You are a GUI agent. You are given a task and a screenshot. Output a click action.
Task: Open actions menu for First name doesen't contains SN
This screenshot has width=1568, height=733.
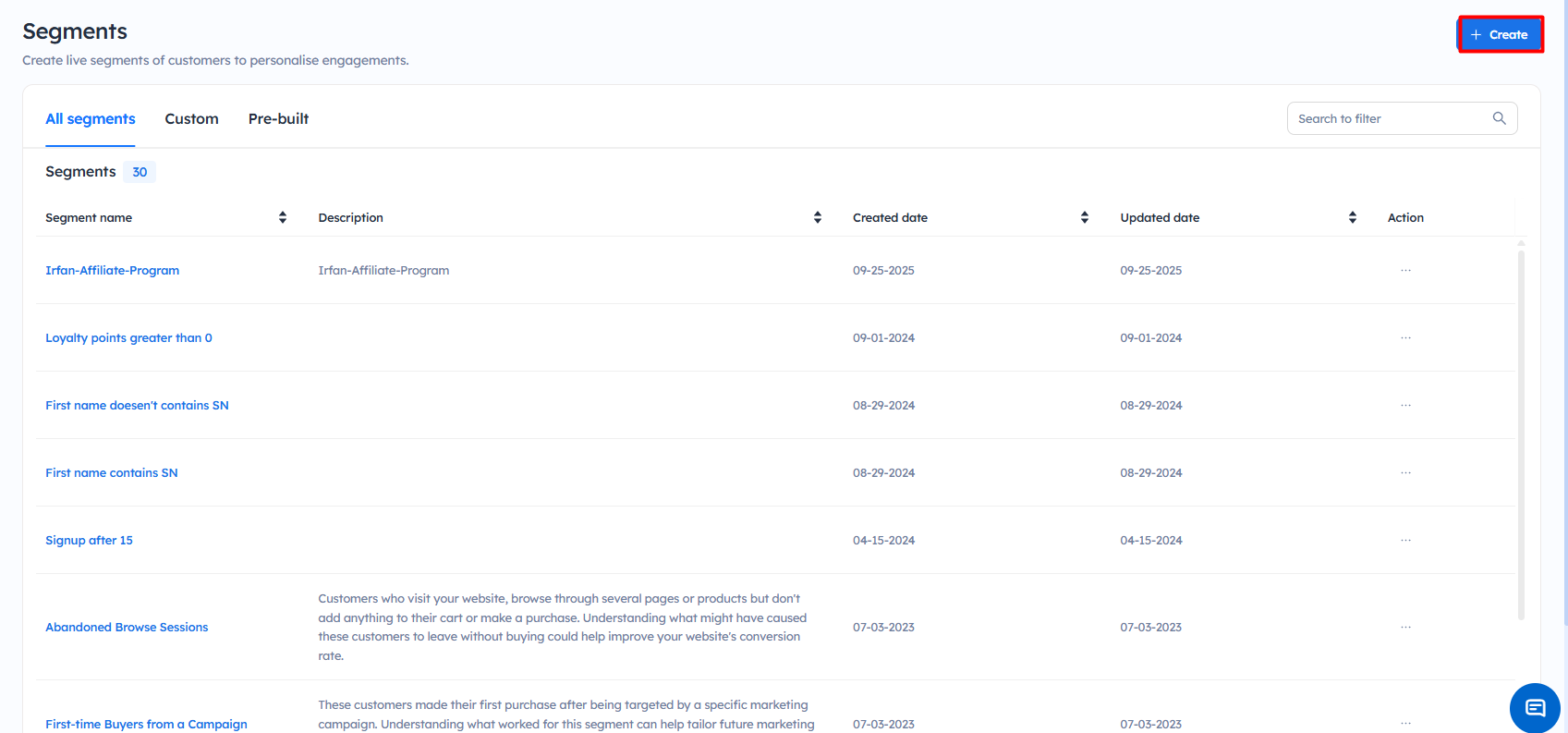click(1404, 406)
